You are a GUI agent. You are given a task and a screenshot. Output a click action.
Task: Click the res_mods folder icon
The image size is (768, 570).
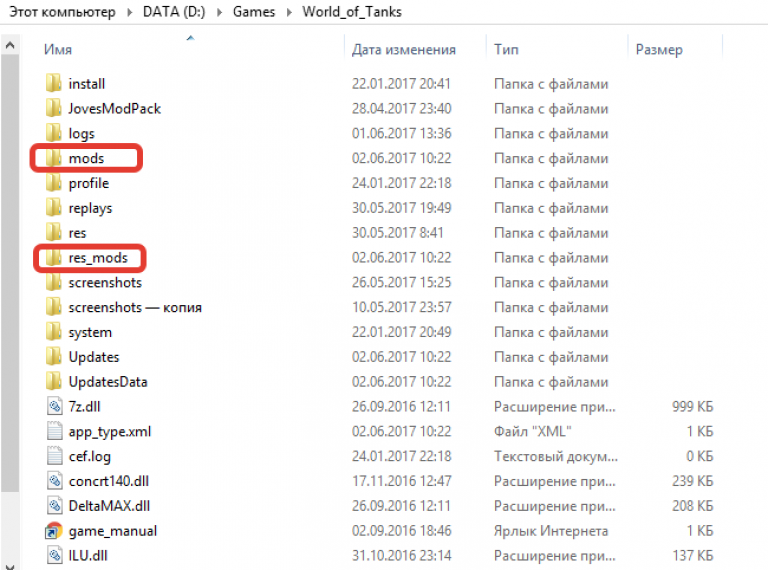pos(54,258)
